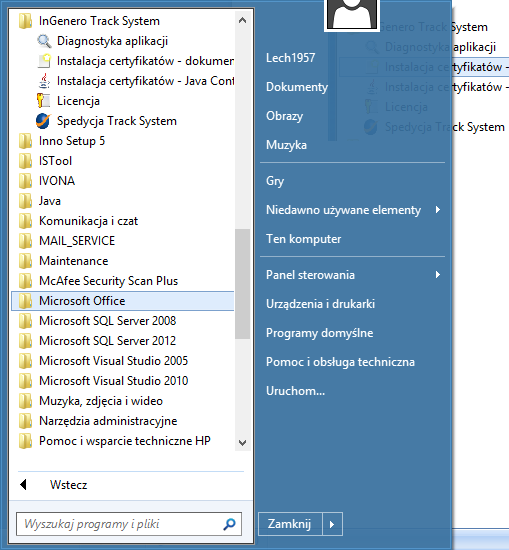
Task: Click the Wstecz back arrow
Action: click(x=24, y=485)
